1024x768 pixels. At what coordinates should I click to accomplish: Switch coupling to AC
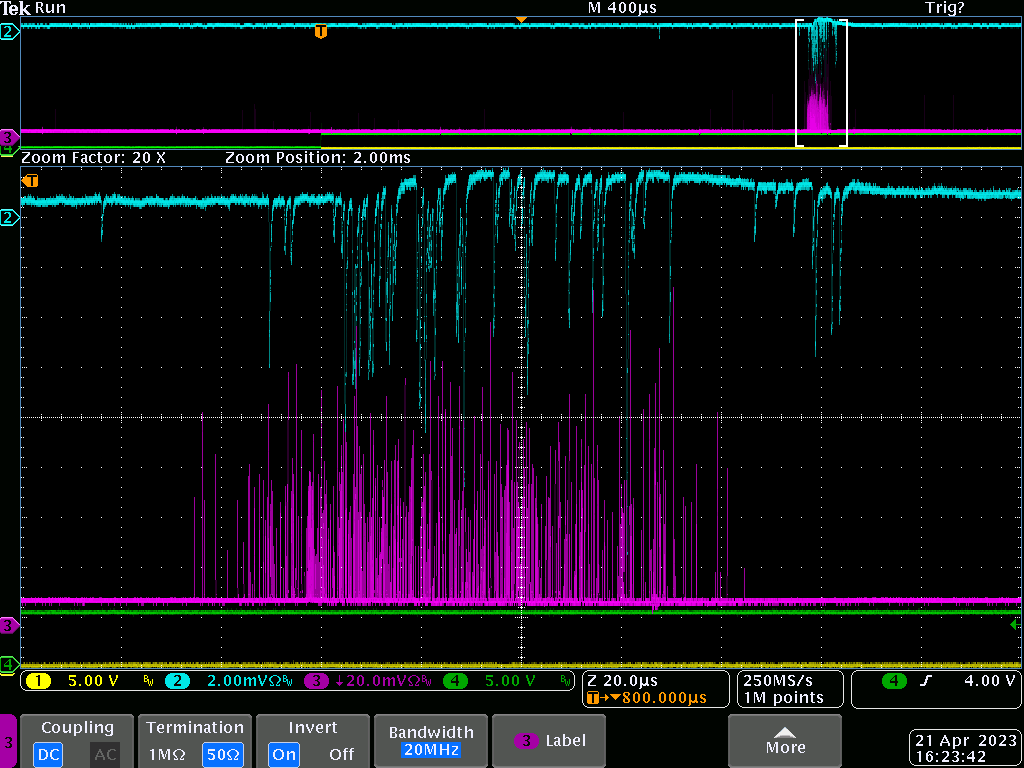[x=105, y=754]
